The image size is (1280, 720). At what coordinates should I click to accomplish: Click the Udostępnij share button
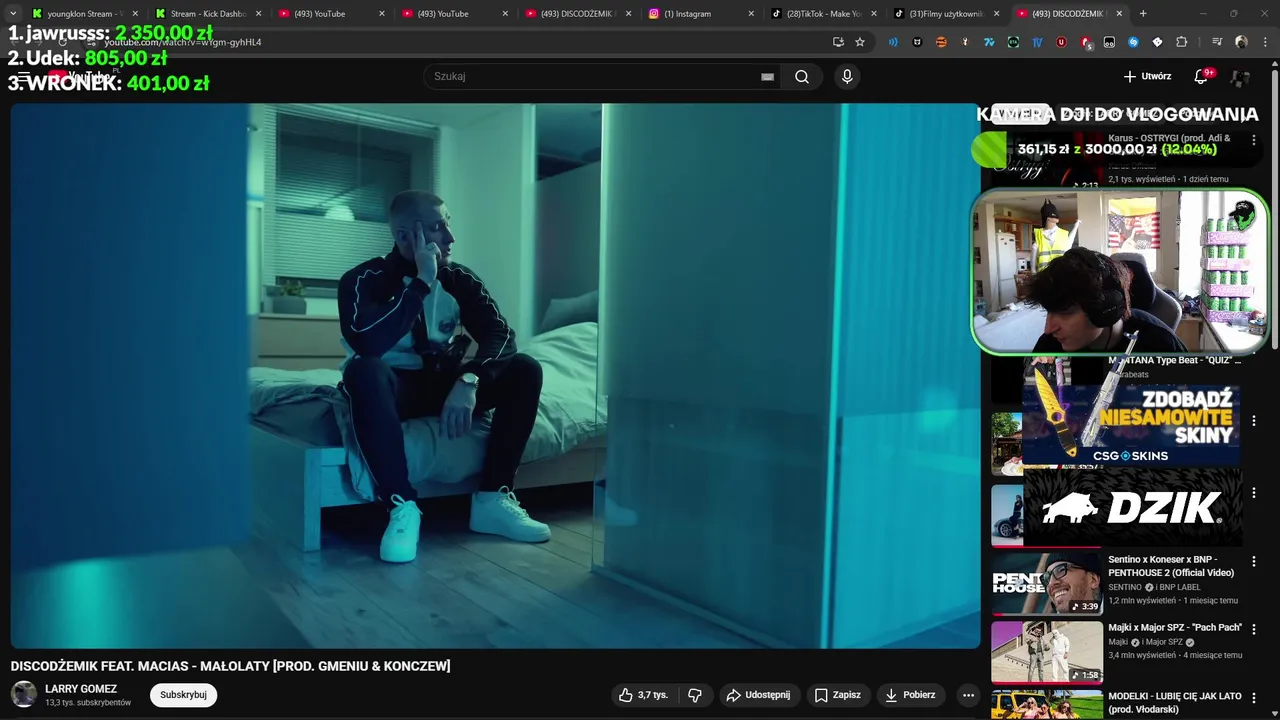tap(758, 695)
